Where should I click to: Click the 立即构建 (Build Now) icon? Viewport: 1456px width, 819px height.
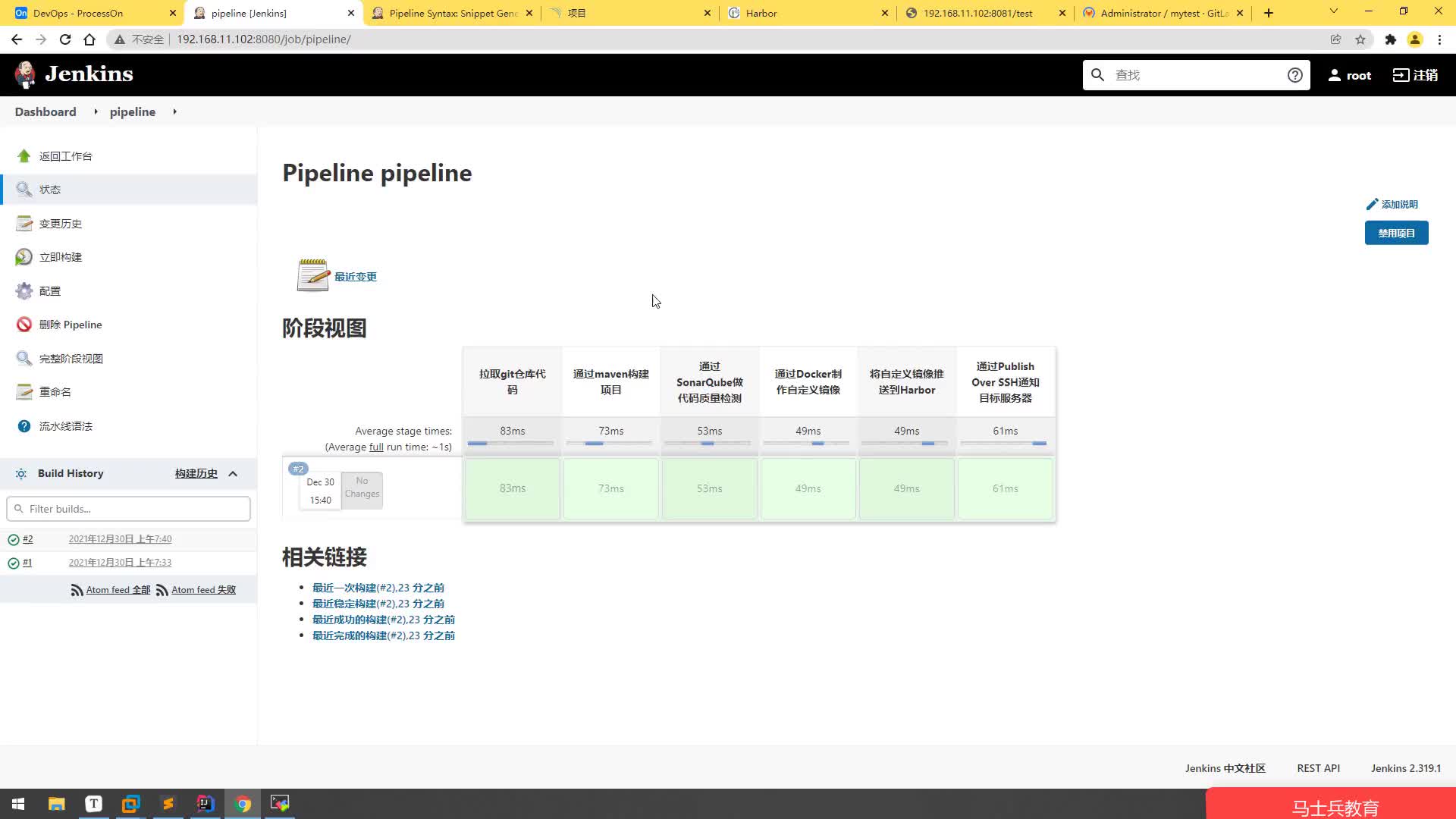point(24,256)
